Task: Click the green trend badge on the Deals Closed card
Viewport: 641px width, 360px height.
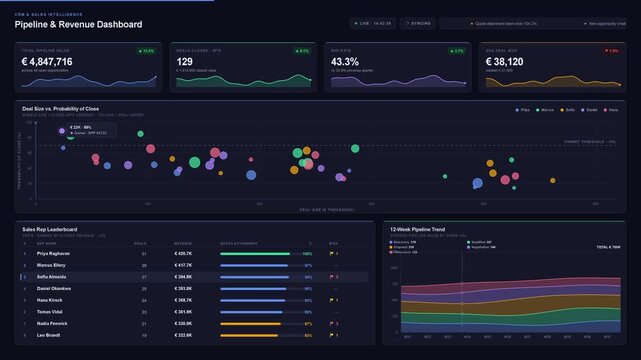Action: (302, 51)
